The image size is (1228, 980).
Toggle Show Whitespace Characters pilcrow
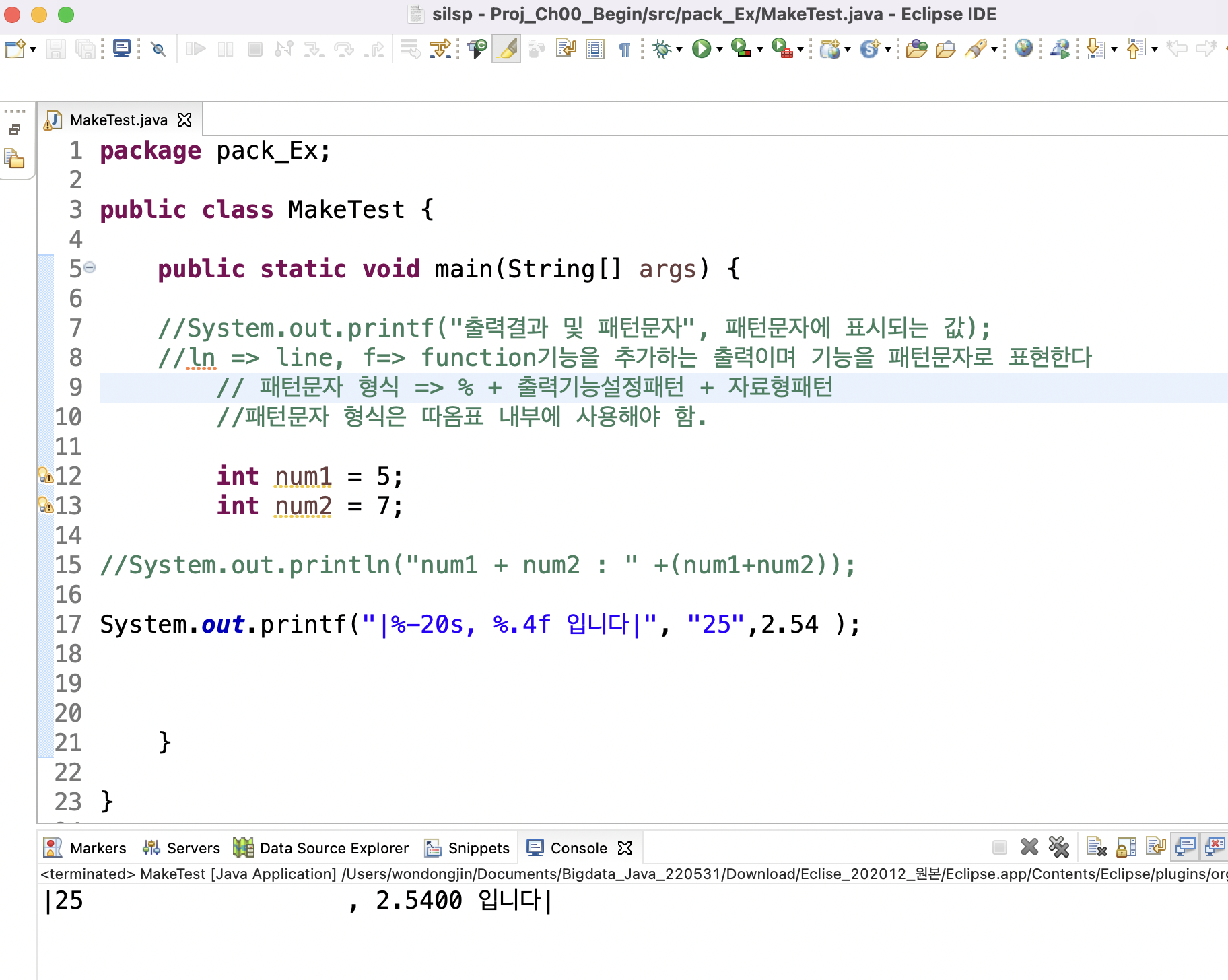[625, 49]
